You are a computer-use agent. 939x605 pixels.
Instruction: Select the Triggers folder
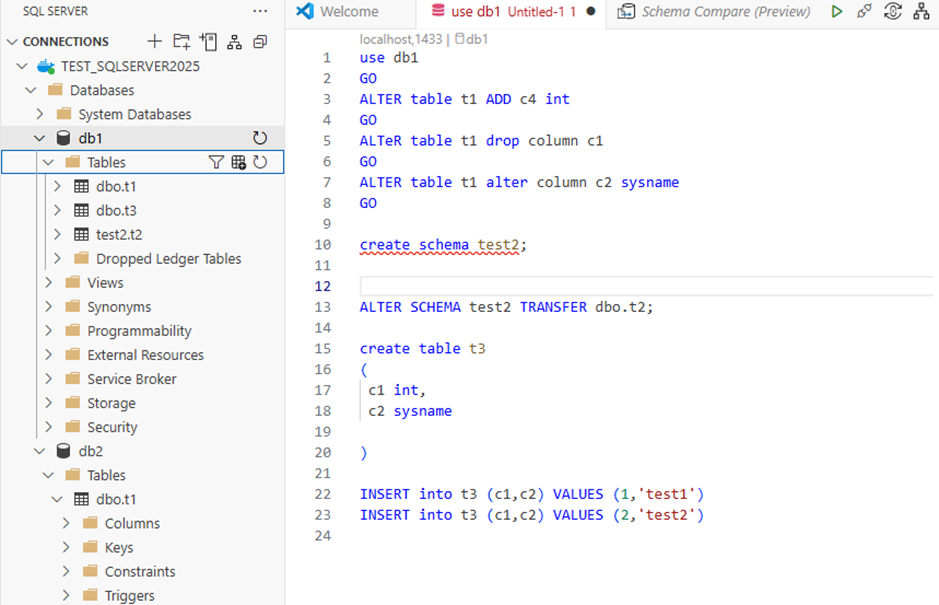point(129,595)
